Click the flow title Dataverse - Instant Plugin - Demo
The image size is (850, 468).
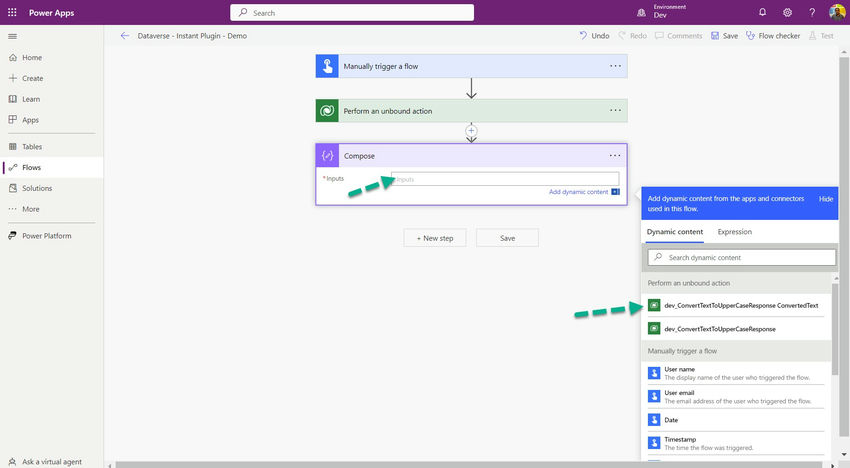pyautogui.click(x=192, y=36)
